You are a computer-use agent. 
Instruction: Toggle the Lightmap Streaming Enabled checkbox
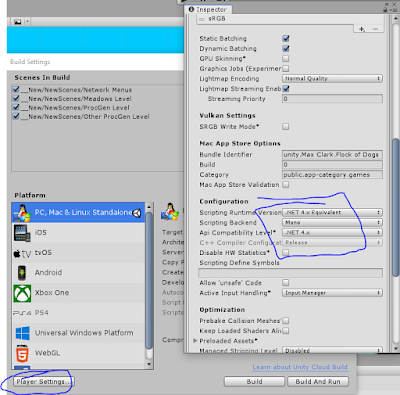pos(286,89)
